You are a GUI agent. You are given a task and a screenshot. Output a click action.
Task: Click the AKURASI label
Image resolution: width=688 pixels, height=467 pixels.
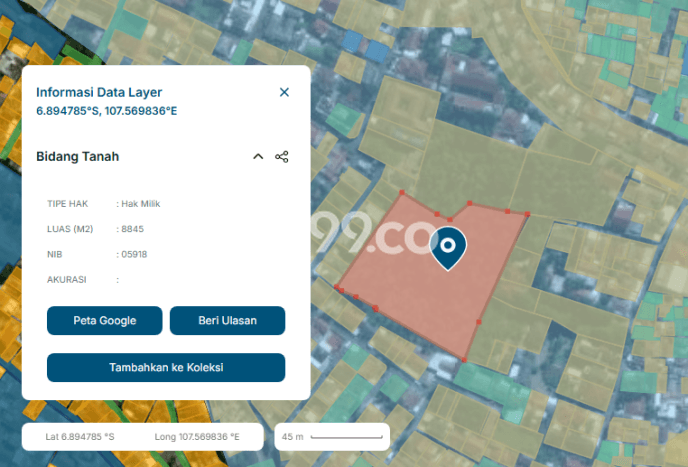point(67,280)
